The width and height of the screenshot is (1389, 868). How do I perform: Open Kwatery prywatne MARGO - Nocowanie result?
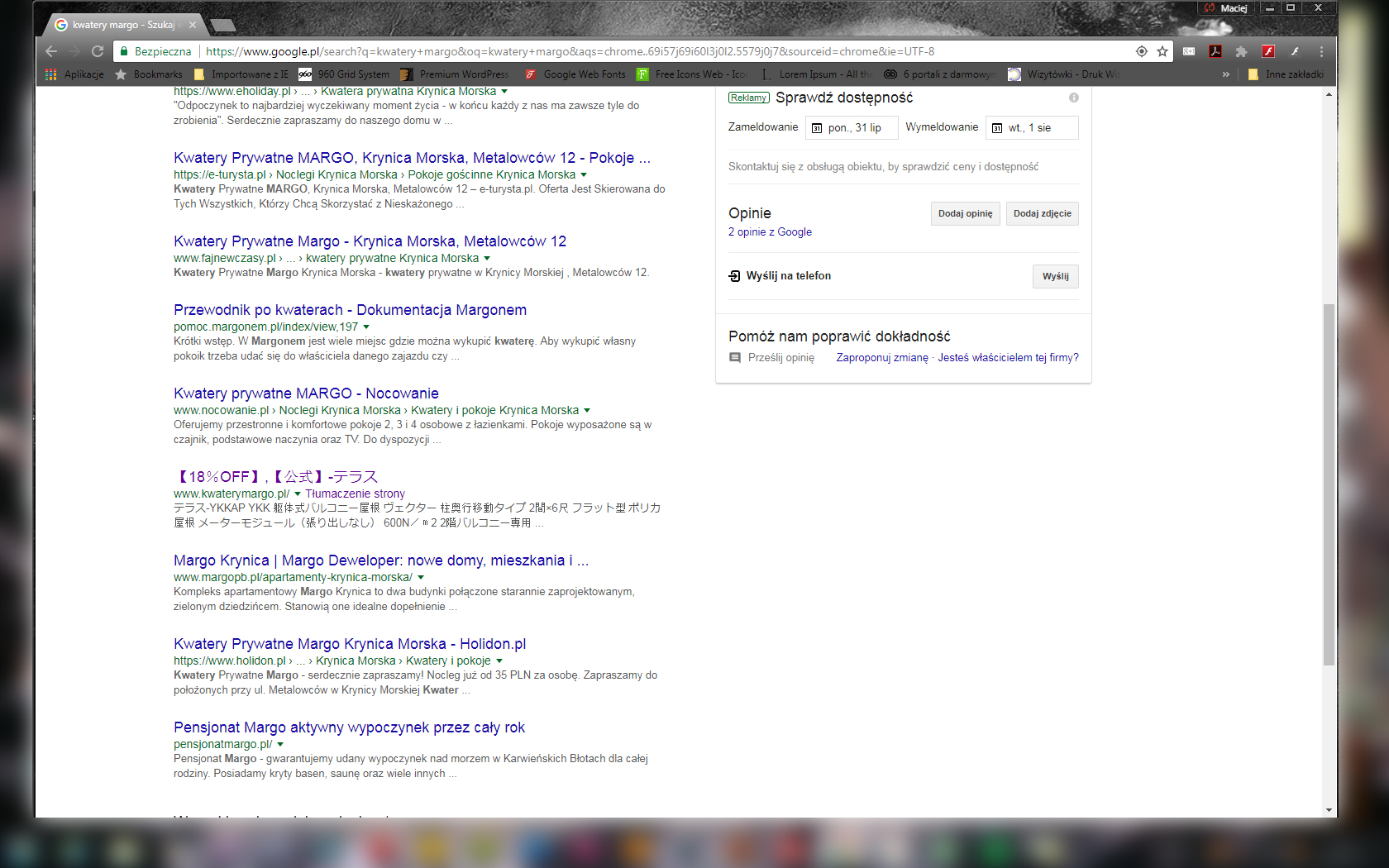coord(306,393)
